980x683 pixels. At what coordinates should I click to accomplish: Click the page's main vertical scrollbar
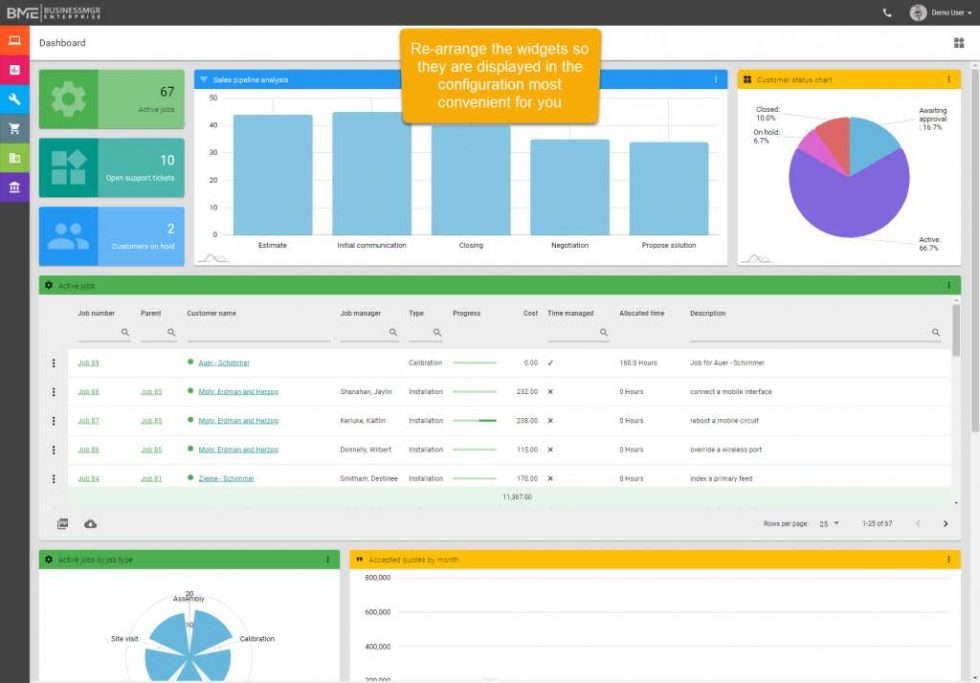[x=975, y=250]
